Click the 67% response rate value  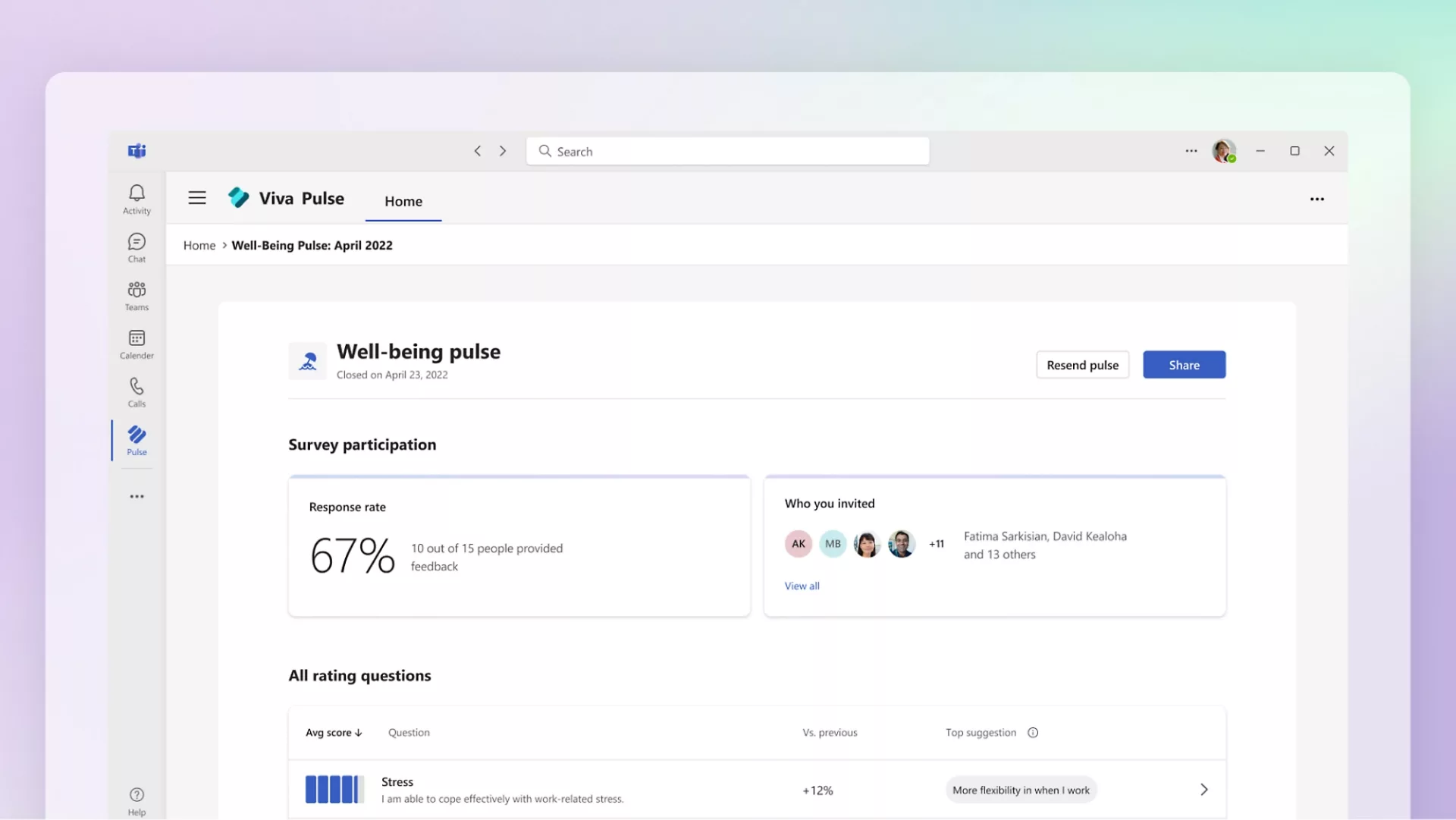(353, 555)
